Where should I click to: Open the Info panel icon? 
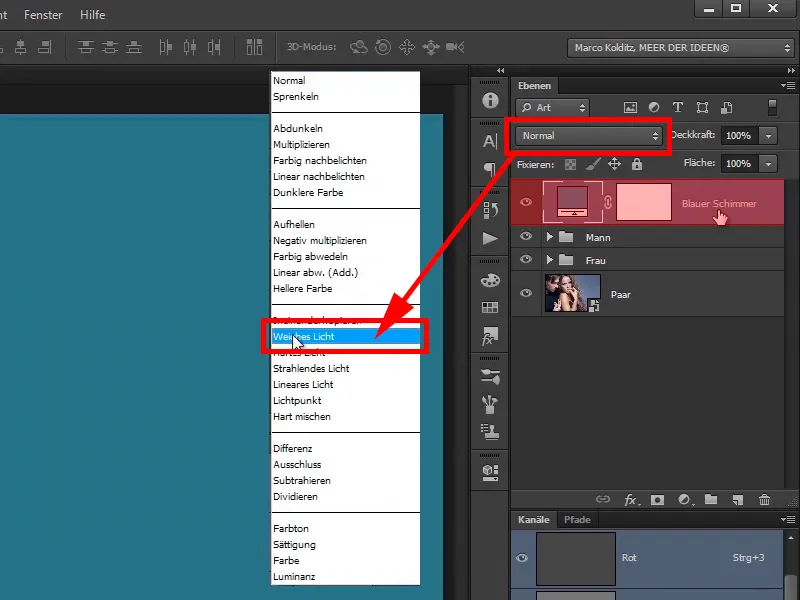point(490,101)
